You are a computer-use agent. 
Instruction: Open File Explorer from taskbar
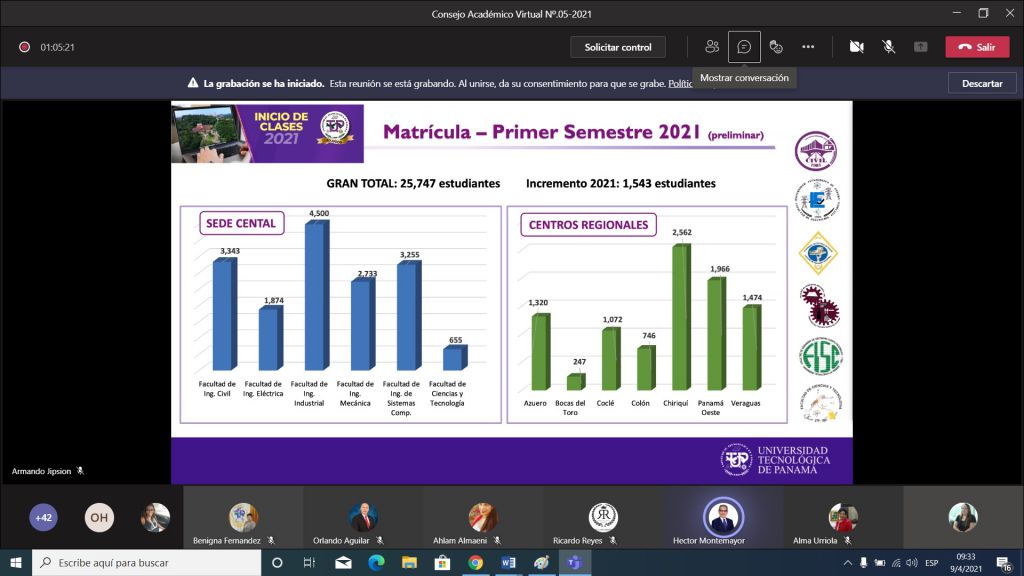coord(409,562)
